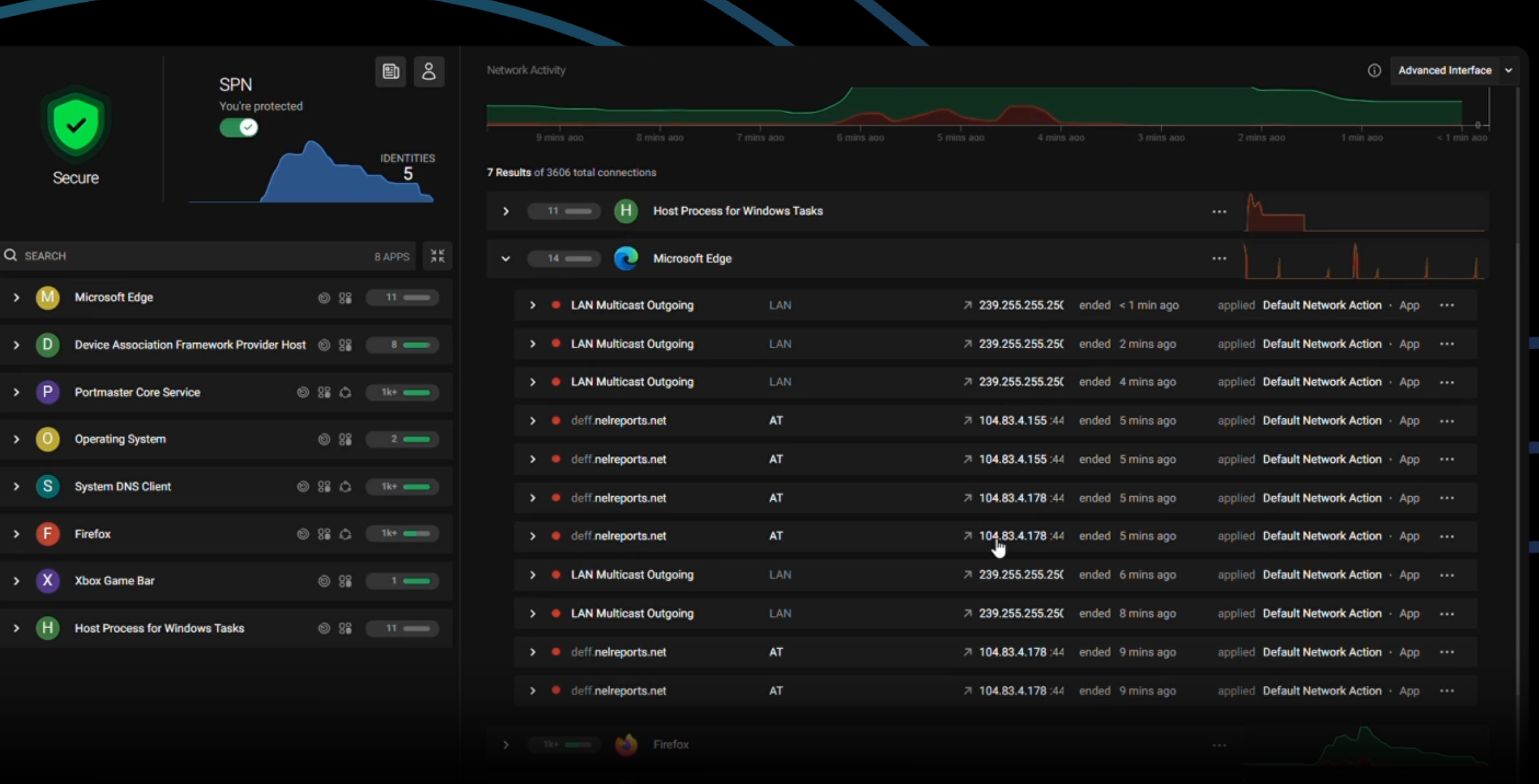Viewport: 1539px width, 784px height.
Task: Click Default Network Action on 2 mins ago row
Action: click(x=1322, y=344)
